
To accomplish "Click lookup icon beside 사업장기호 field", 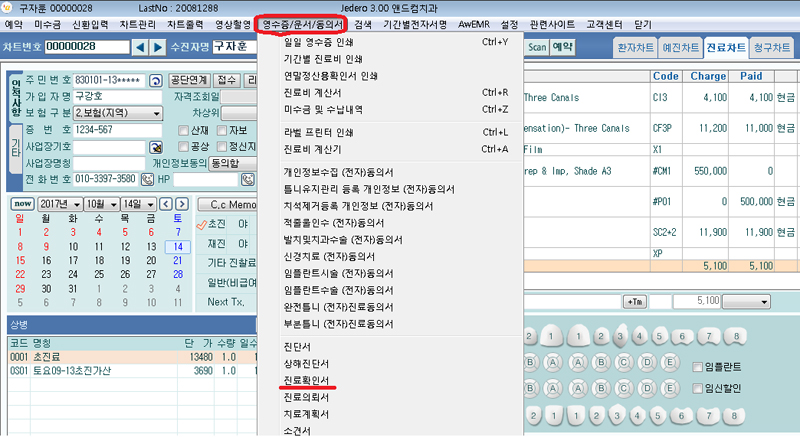I will (x=155, y=147).
